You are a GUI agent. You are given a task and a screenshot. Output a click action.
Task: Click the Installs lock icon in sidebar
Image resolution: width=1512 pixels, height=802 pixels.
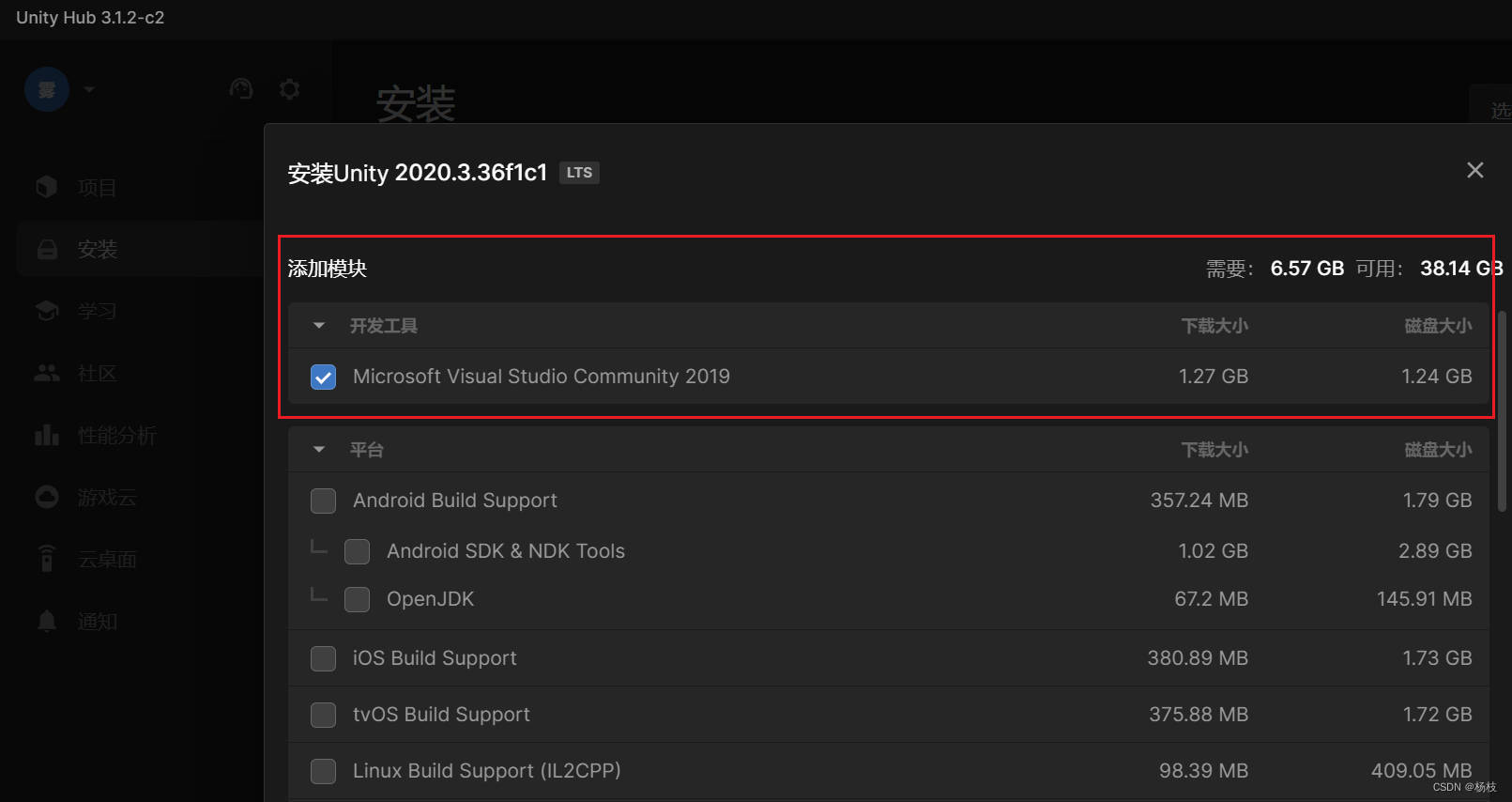point(47,249)
